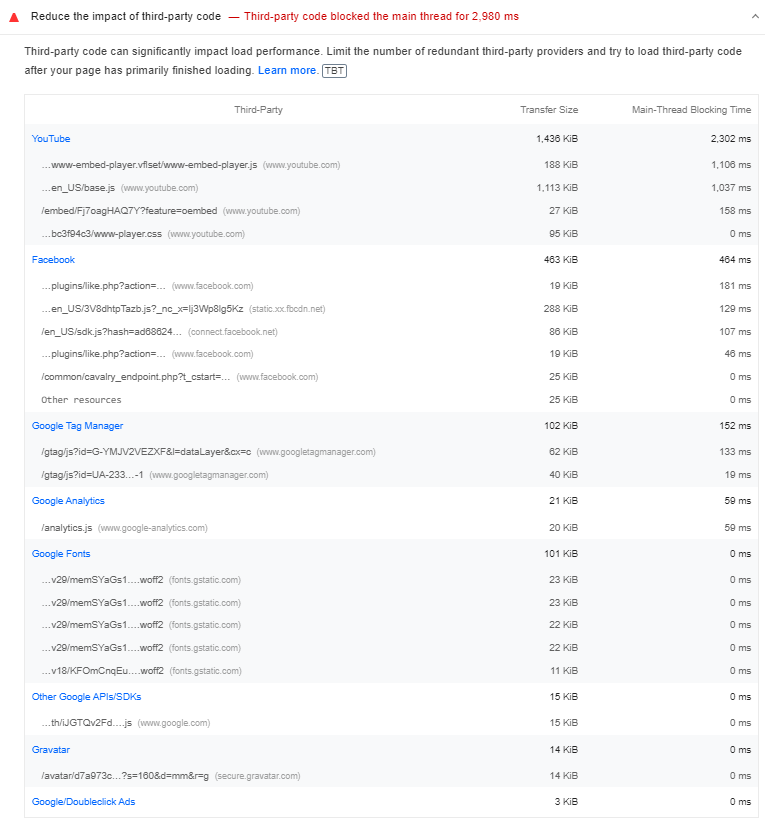Image resolution: width=765 pixels, height=831 pixels.
Task: Open the Gravatar entry
Action: click(51, 749)
